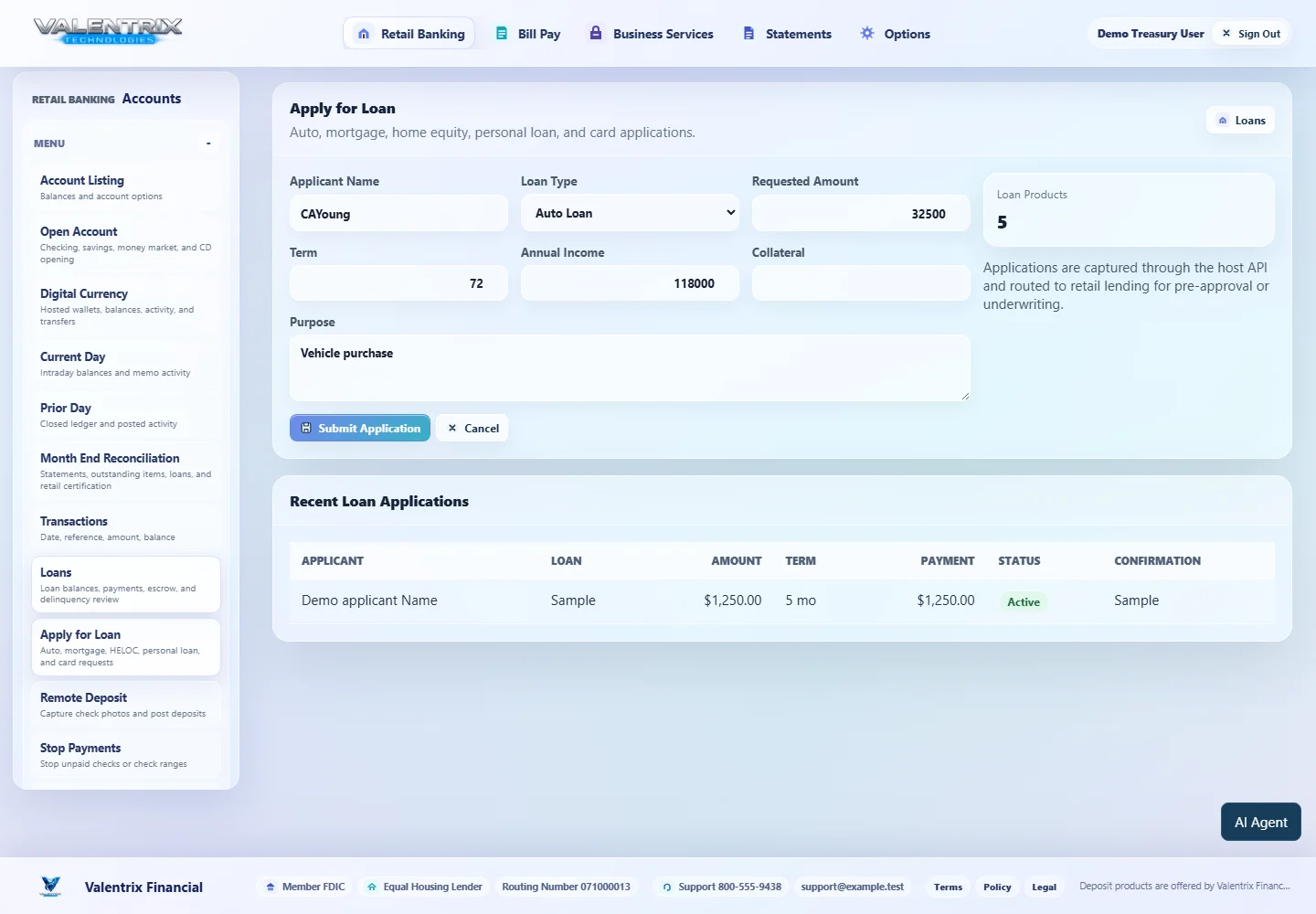Click the Terms footer link
The width and height of the screenshot is (1316, 914).
pos(948,887)
